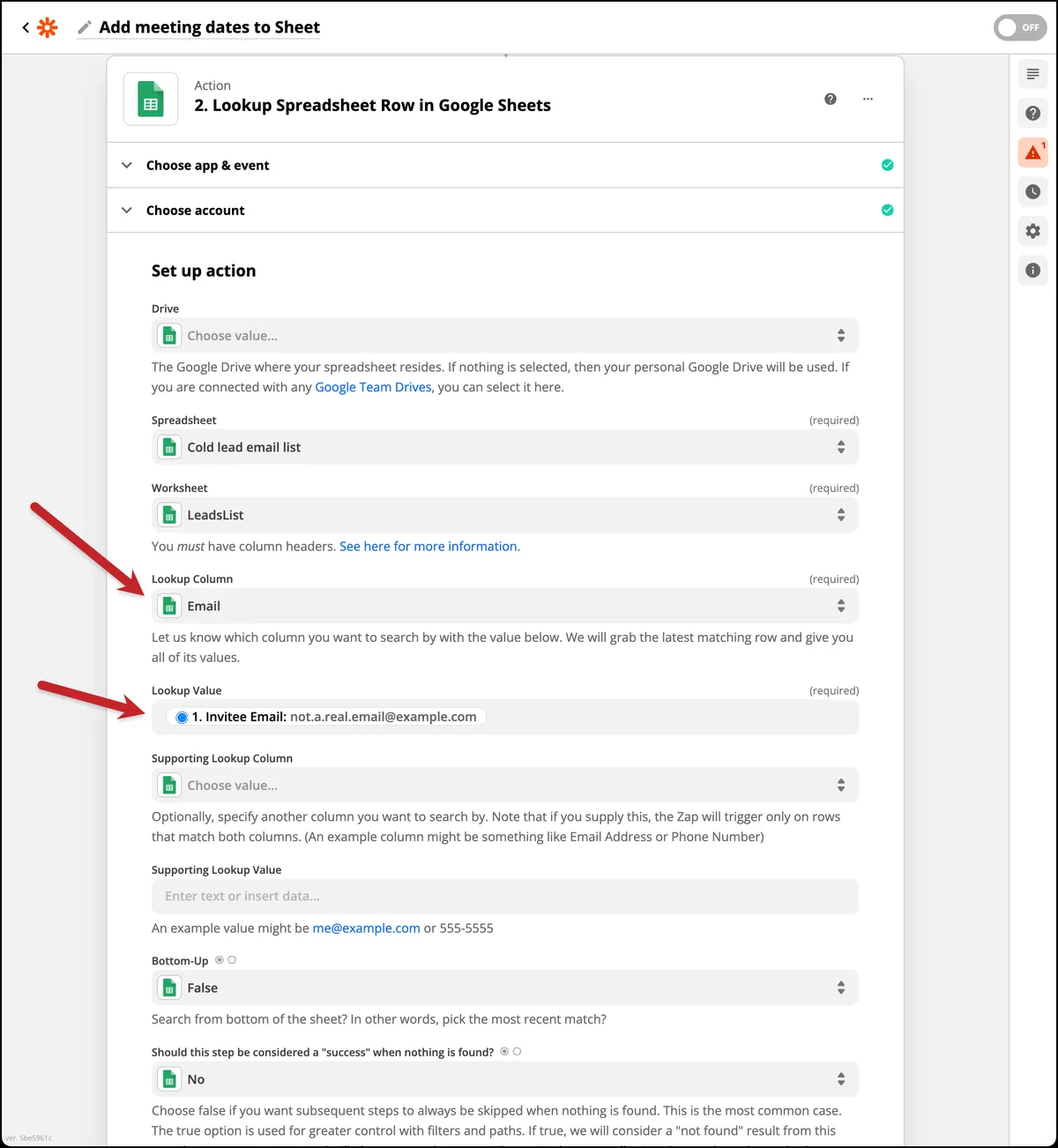1058x1148 pixels.
Task: Open the info details sidebar icon
Action: coord(1033,270)
